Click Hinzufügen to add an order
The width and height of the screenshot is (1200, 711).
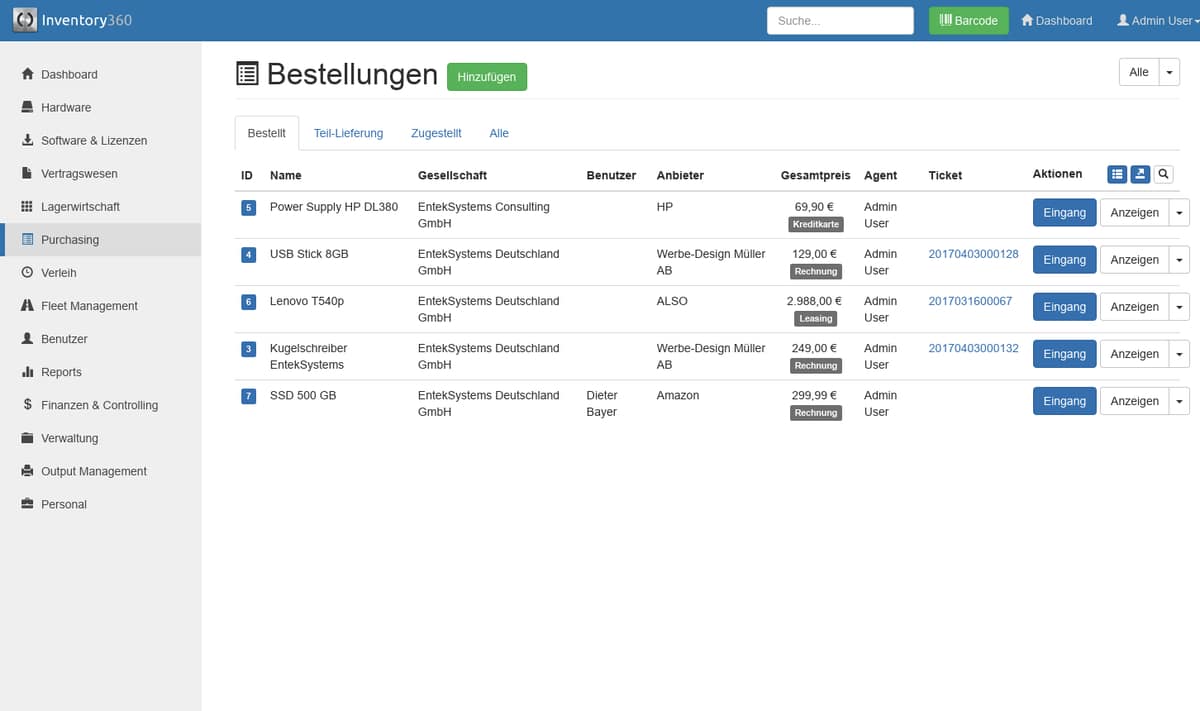click(x=486, y=77)
